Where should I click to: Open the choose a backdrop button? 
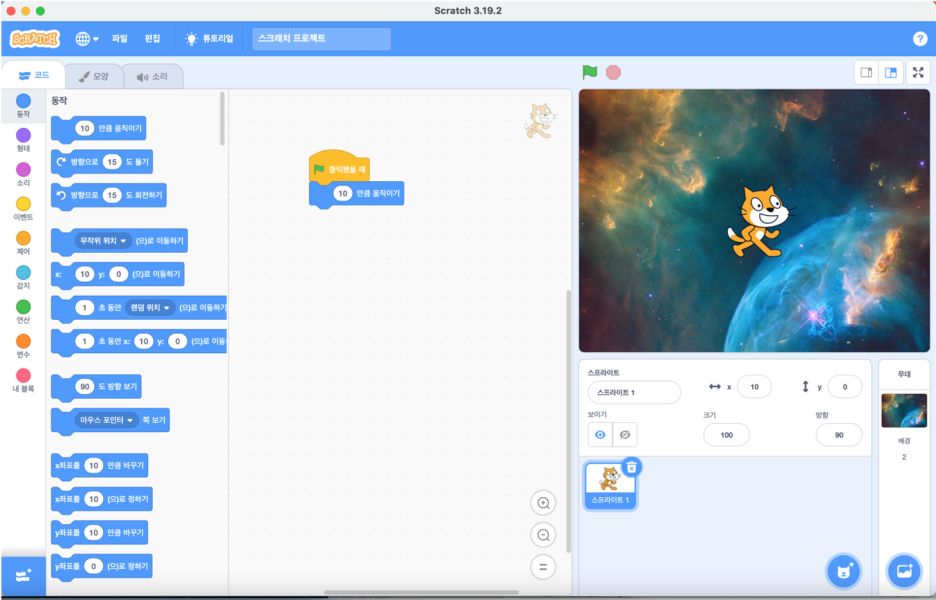tap(904, 571)
